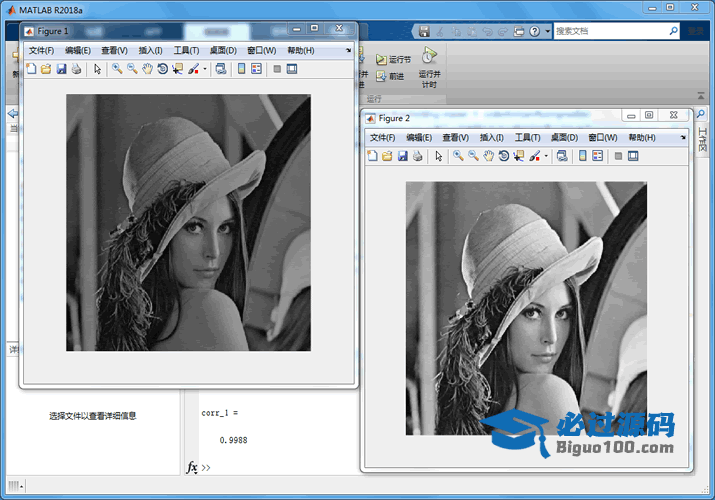Open 桌面(D) menu in Figure 1
The width and height of the screenshot is (715, 500).
click(223, 51)
